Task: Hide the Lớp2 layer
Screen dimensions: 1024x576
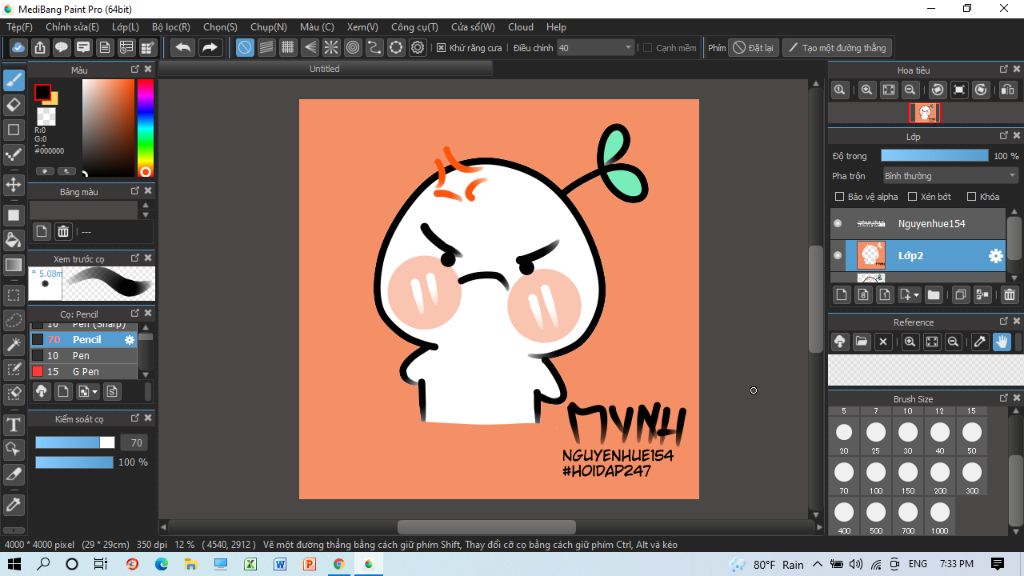Action: tap(838, 255)
